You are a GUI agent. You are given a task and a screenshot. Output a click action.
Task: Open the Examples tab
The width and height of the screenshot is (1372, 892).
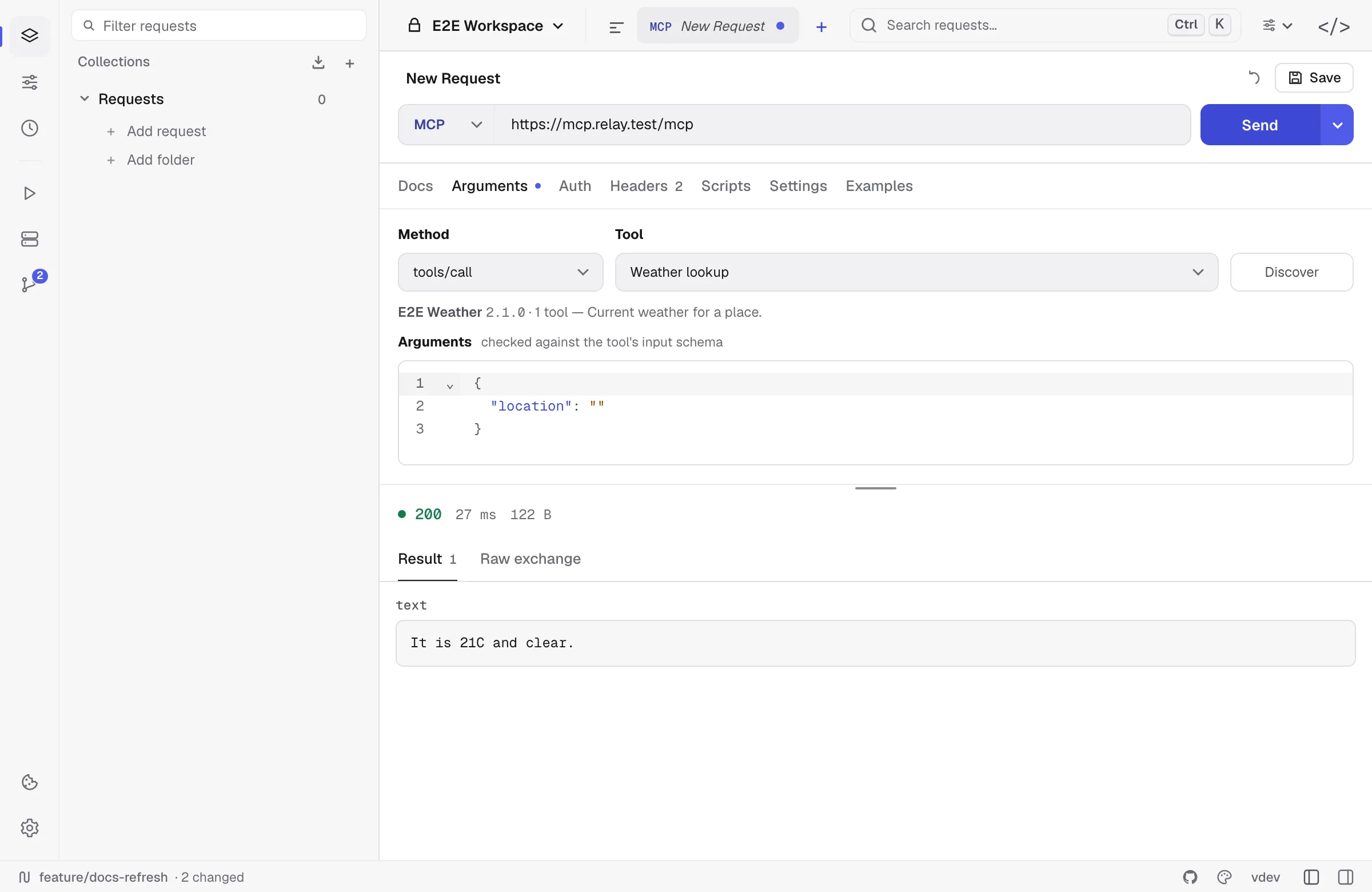(x=879, y=186)
